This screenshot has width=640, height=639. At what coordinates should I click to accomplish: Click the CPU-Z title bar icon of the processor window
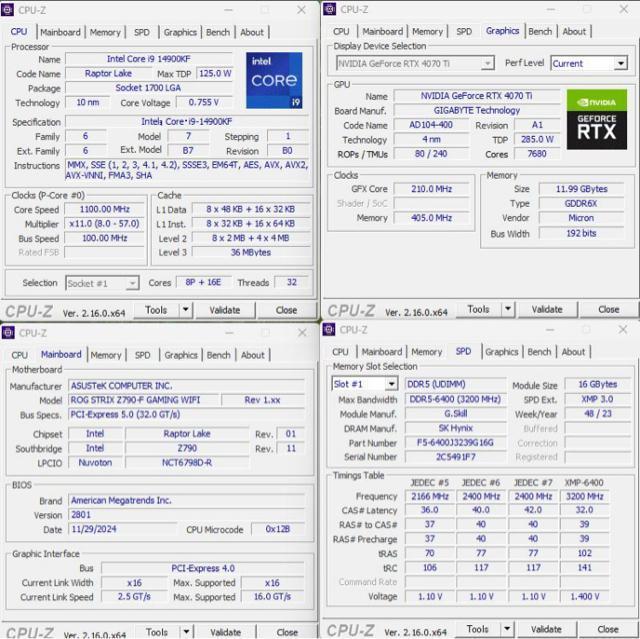click(9, 9)
